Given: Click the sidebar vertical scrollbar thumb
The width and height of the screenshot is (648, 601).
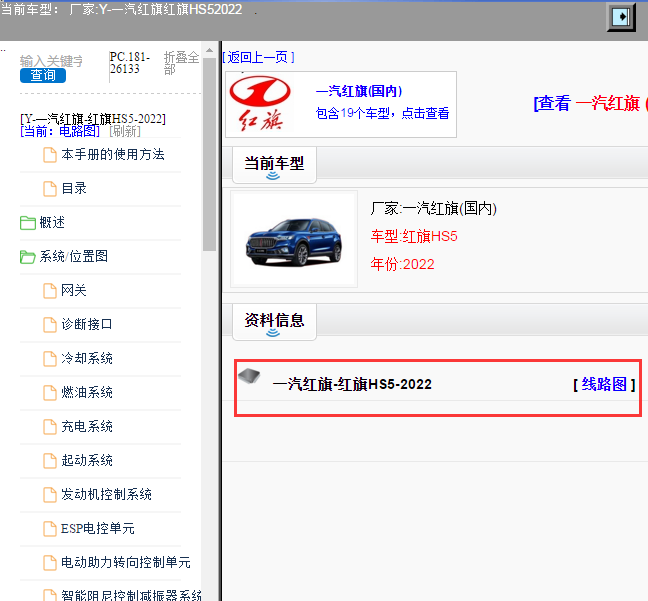Looking at the screenshot, I should pyautogui.click(x=209, y=154).
